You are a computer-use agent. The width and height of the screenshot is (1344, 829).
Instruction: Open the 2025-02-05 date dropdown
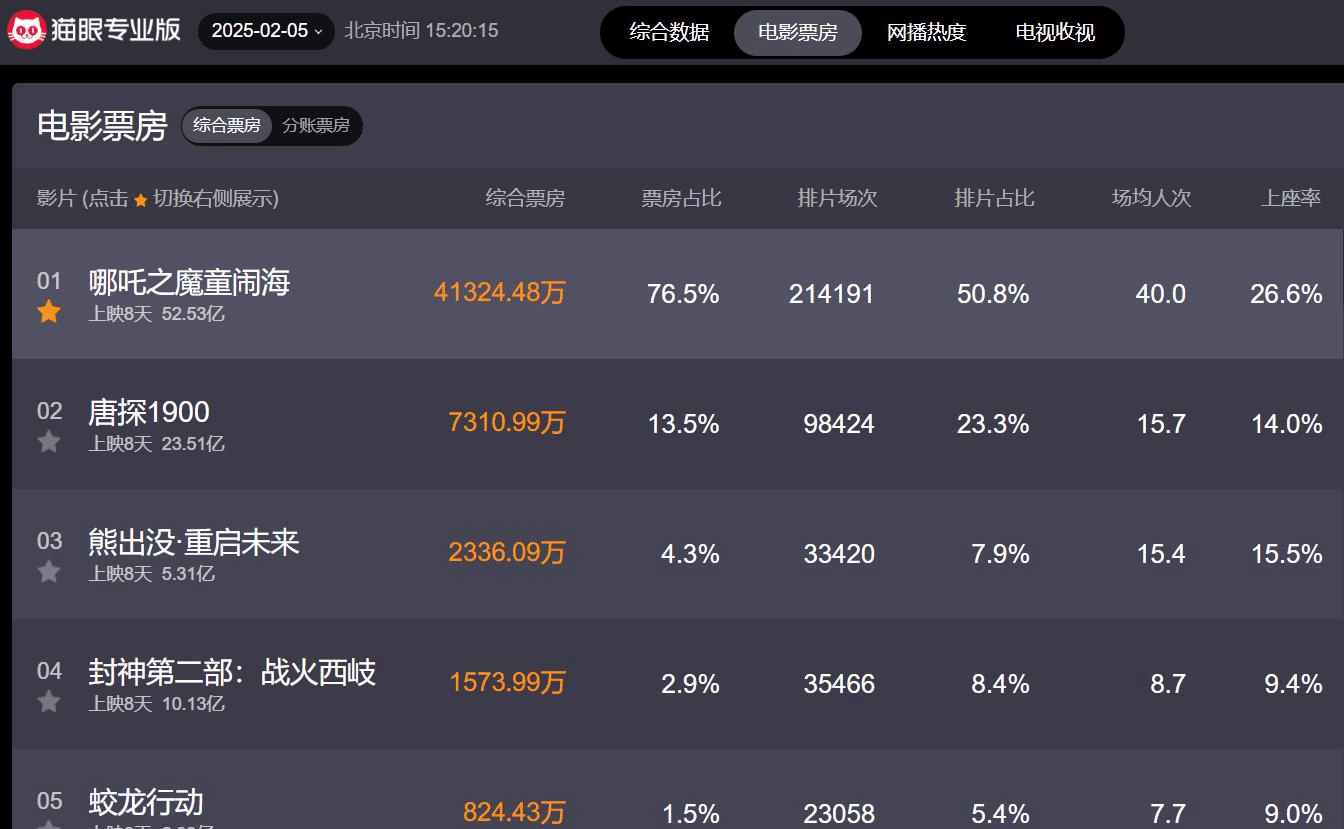point(266,31)
